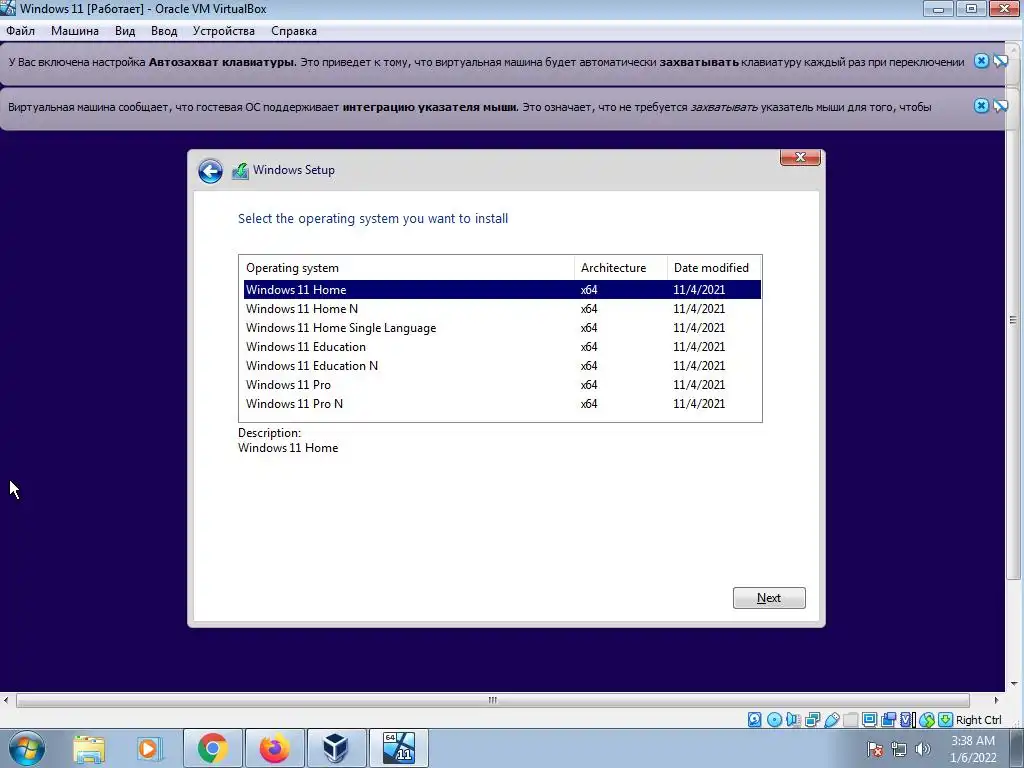Click the Architecture column header
The image size is (1024, 768).
click(x=620, y=268)
